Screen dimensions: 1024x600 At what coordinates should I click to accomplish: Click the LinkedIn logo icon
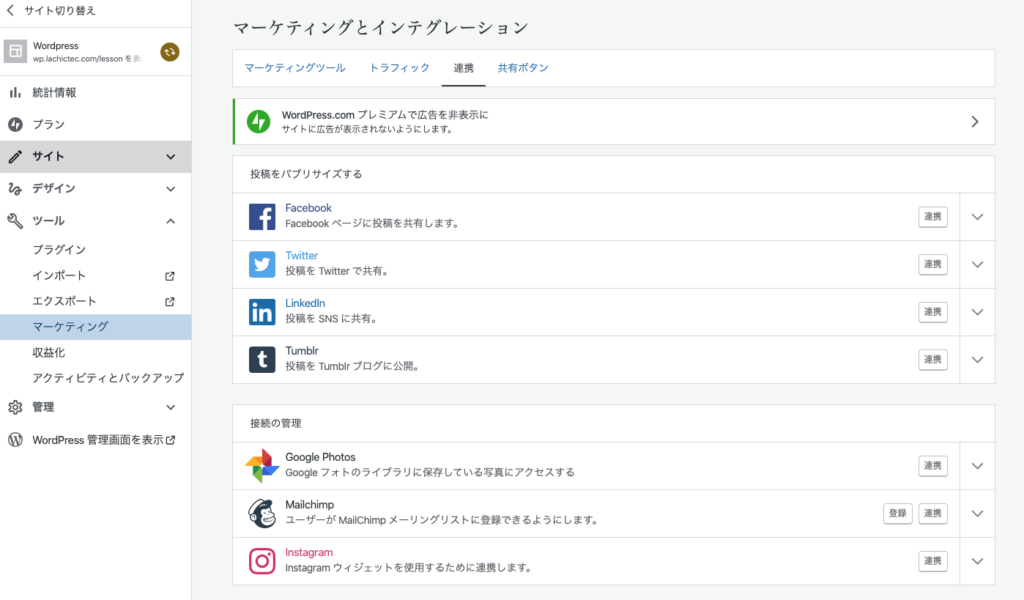[x=262, y=312]
